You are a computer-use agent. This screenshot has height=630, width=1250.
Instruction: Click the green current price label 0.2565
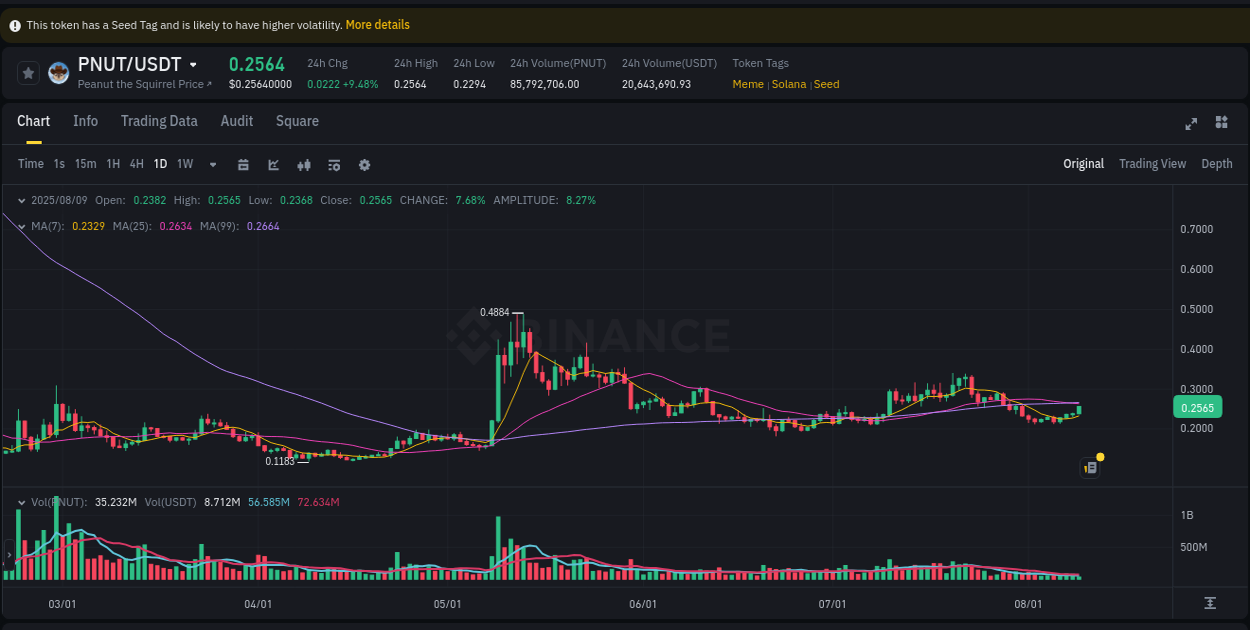click(1198, 407)
